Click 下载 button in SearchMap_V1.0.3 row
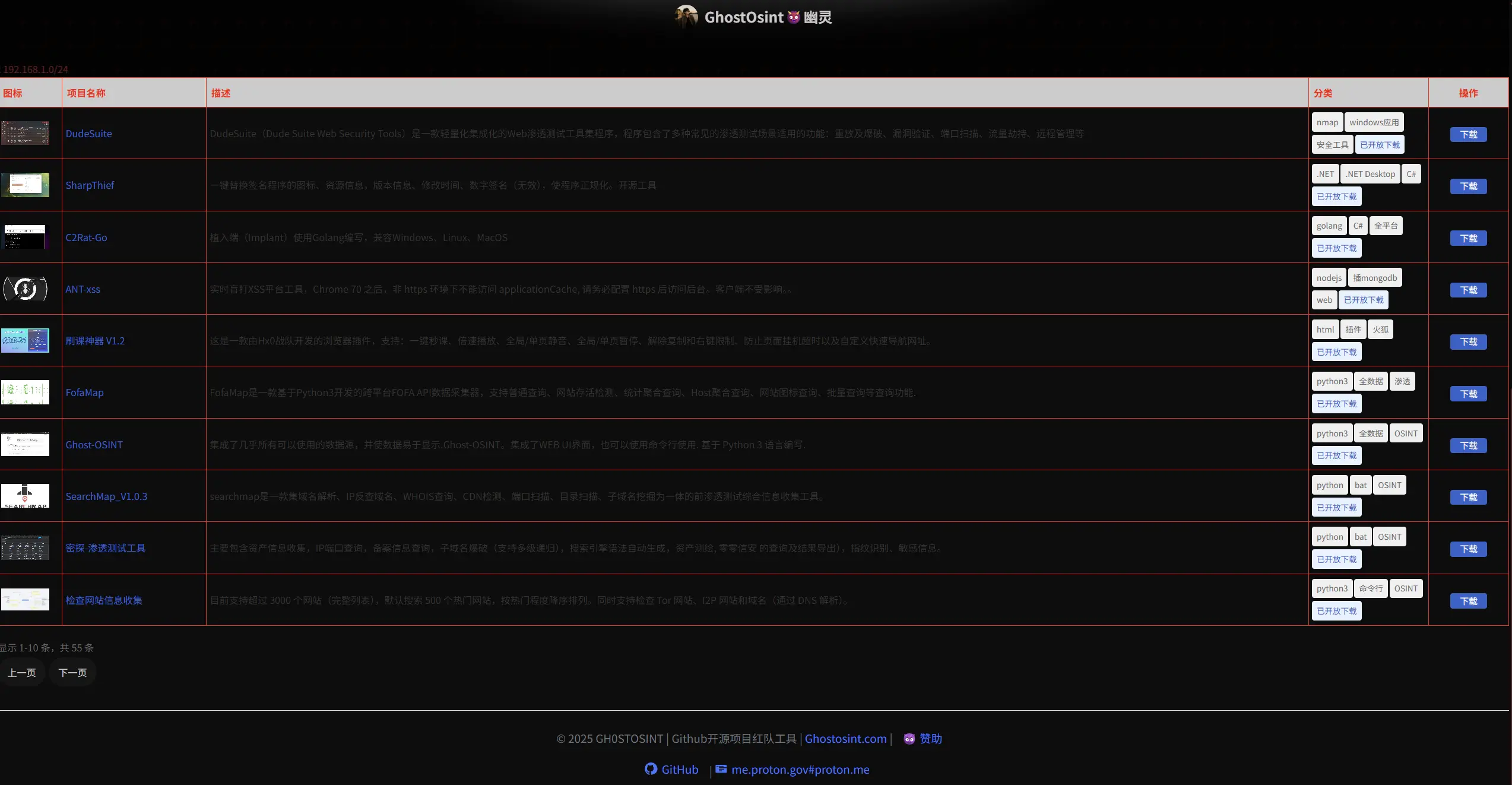 [x=1469, y=497]
